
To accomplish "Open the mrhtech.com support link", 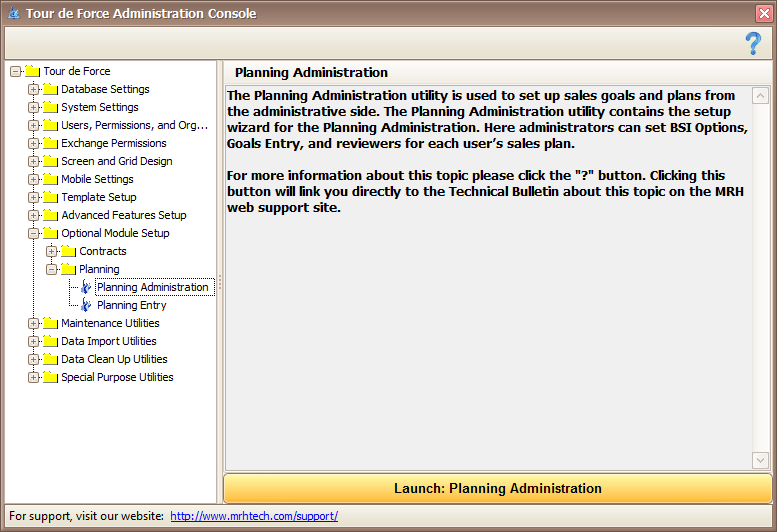I will 254,516.
